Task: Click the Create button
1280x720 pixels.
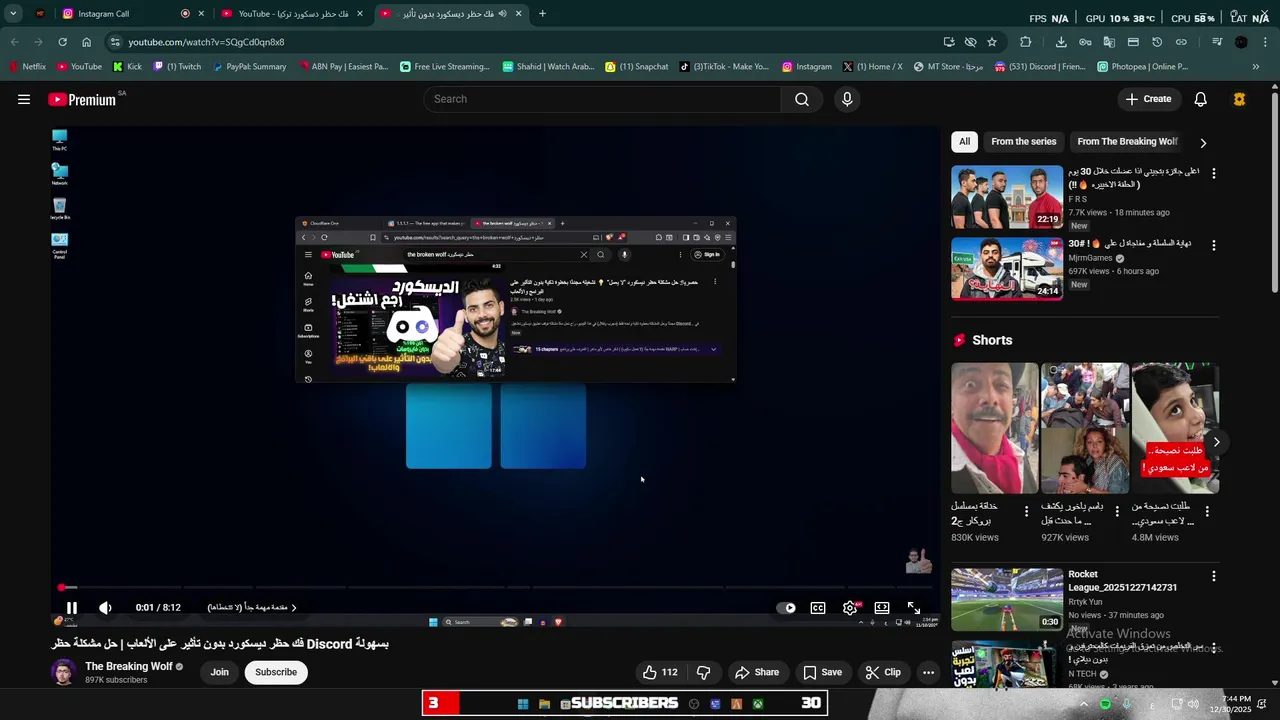Action: pos(1147,99)
